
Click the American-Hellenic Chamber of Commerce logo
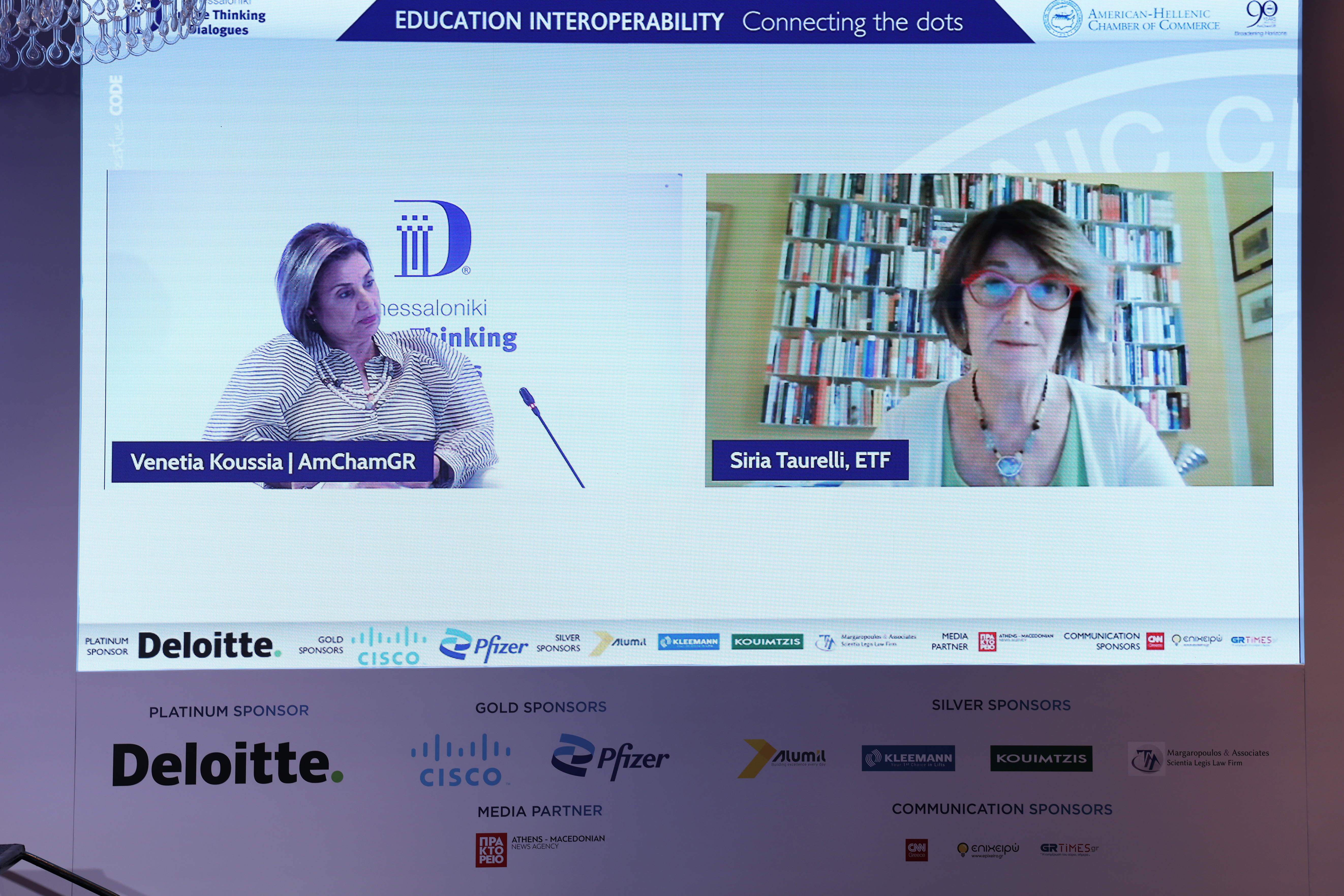1132,19
